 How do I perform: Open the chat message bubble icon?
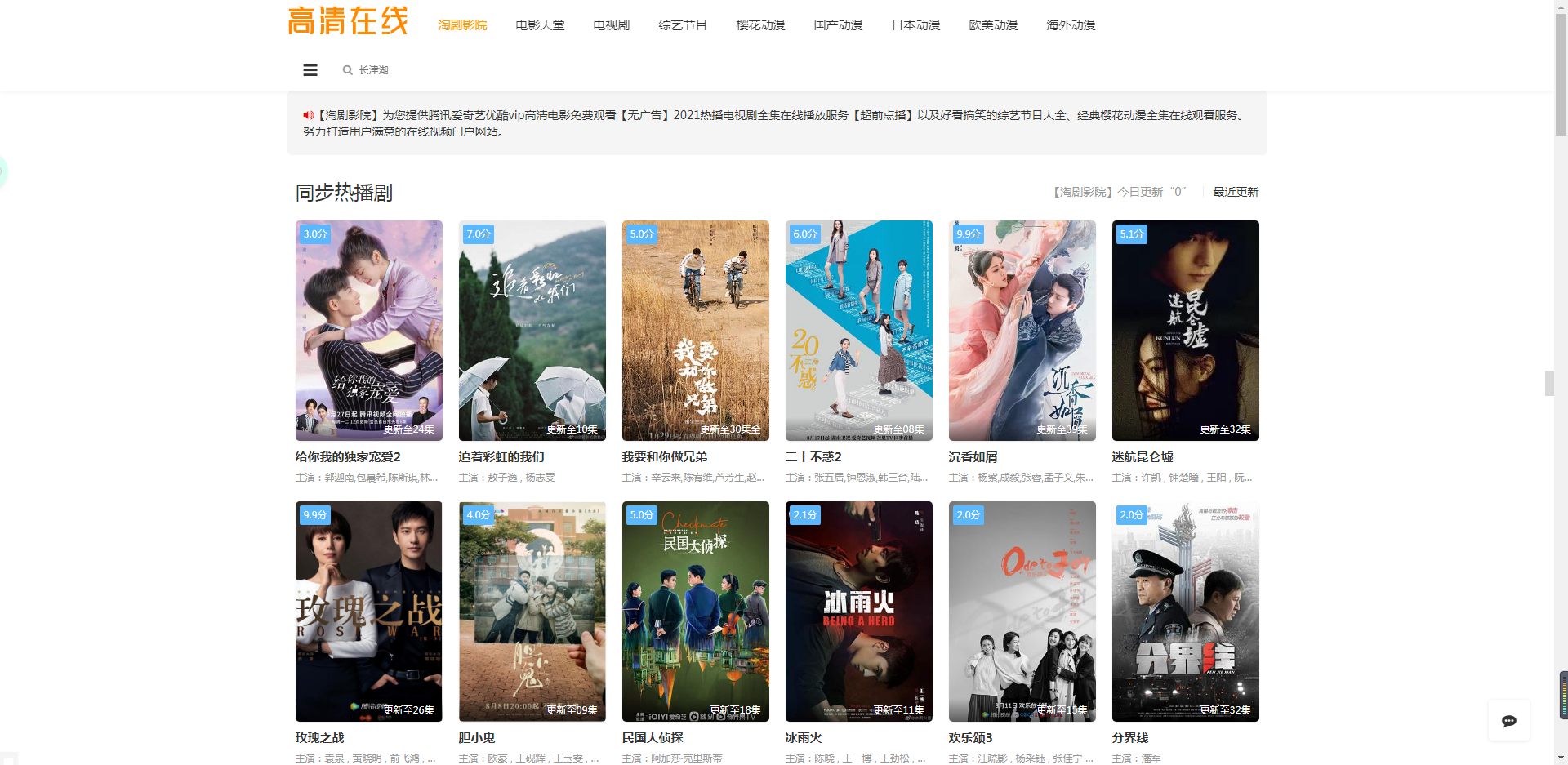point(1508,720)
